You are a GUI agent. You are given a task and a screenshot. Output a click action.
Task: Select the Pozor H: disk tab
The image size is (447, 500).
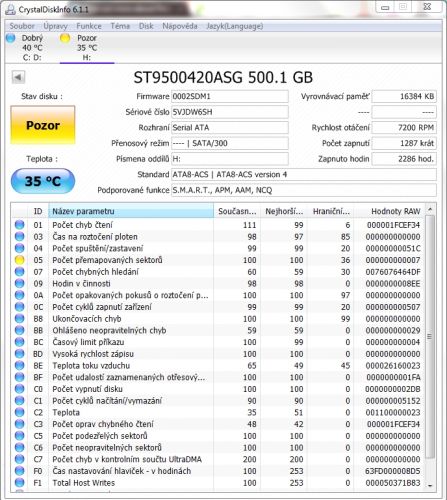87,48
